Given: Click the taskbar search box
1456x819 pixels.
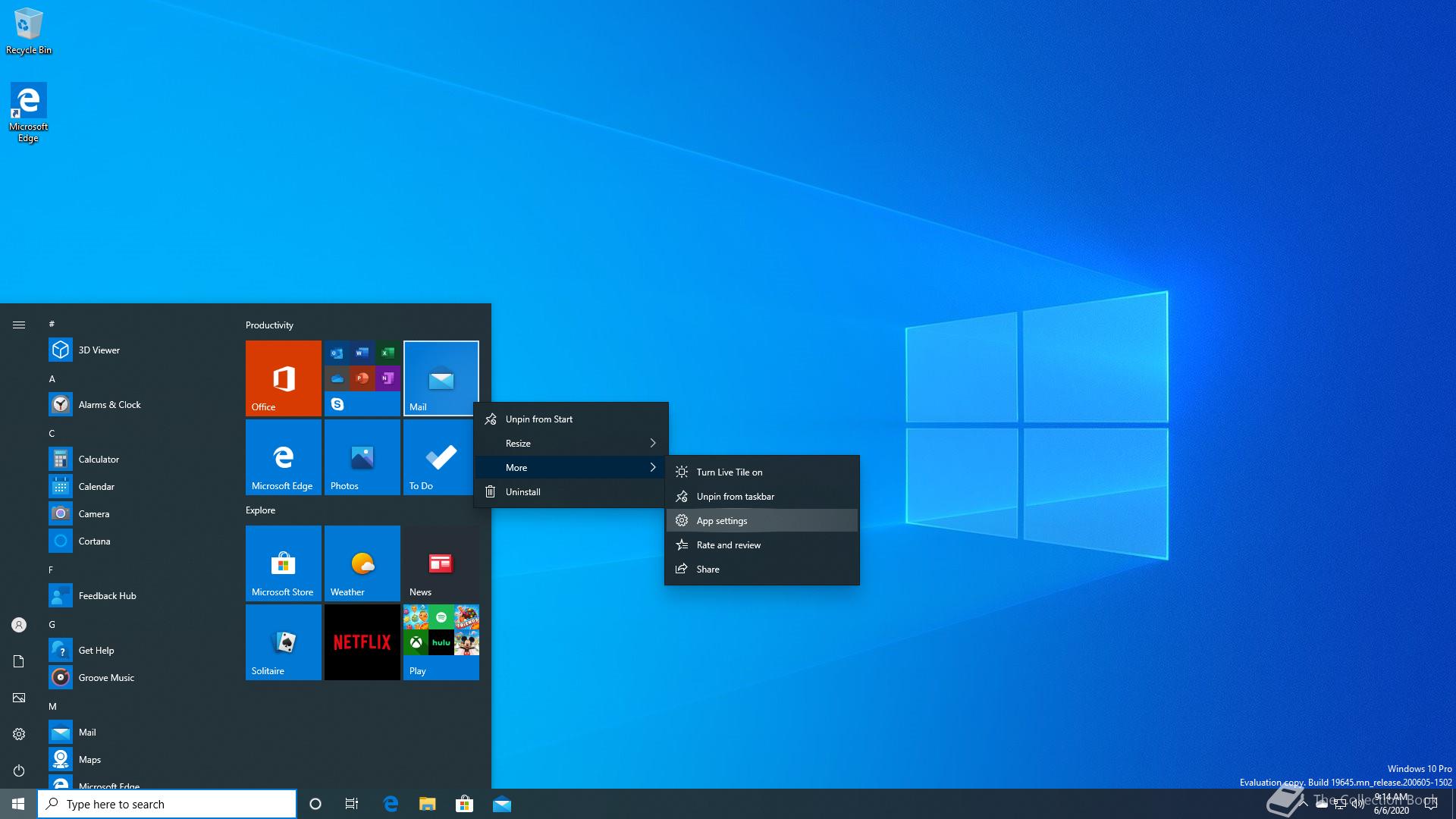Looking at the screenshot, I should pos(167,804).
